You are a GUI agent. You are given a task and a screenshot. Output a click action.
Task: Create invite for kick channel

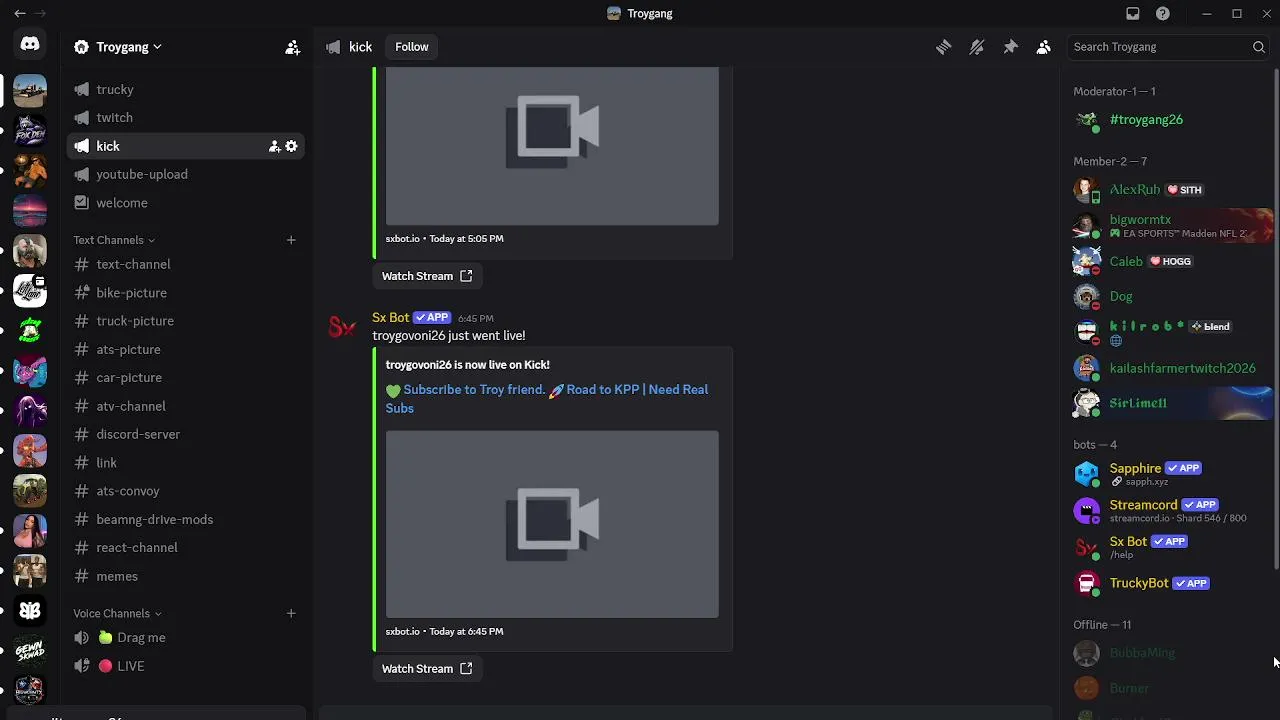coord(274,146)
